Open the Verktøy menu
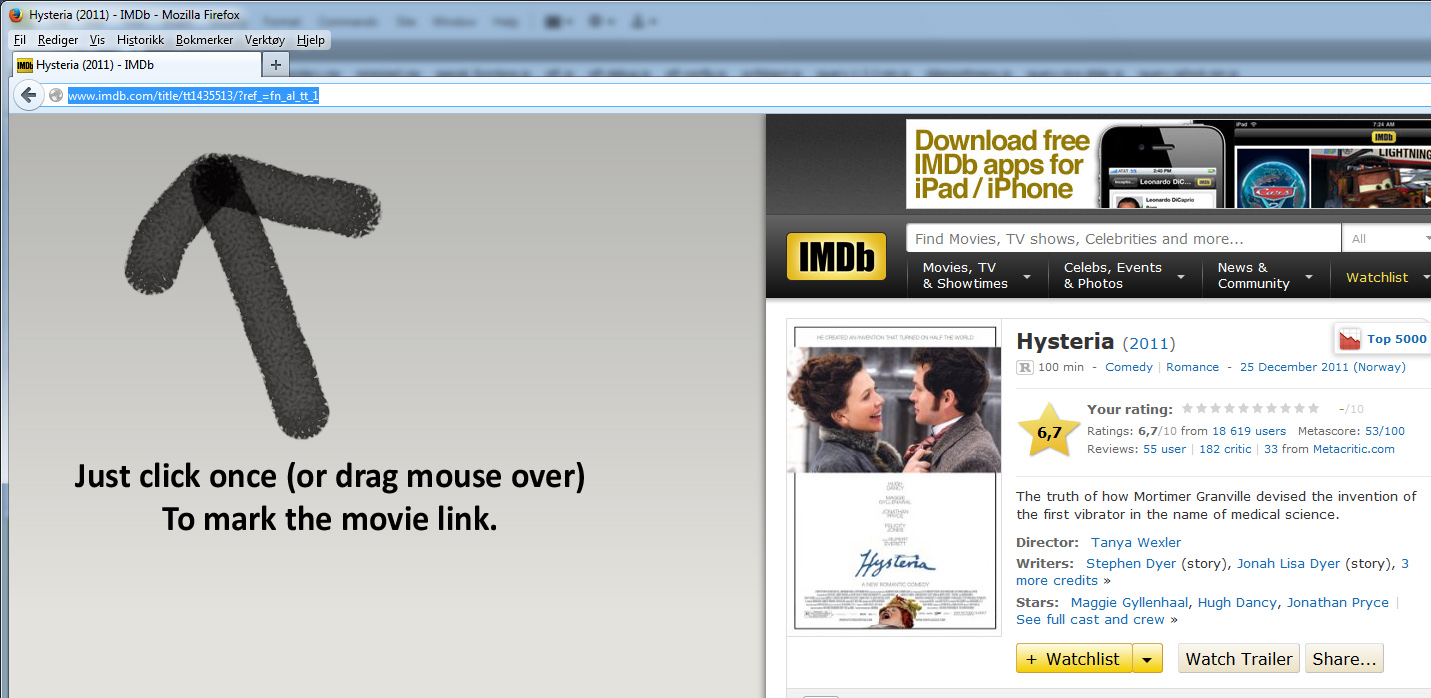This screenshot has width=1431, height=698. tap(265, 40)
